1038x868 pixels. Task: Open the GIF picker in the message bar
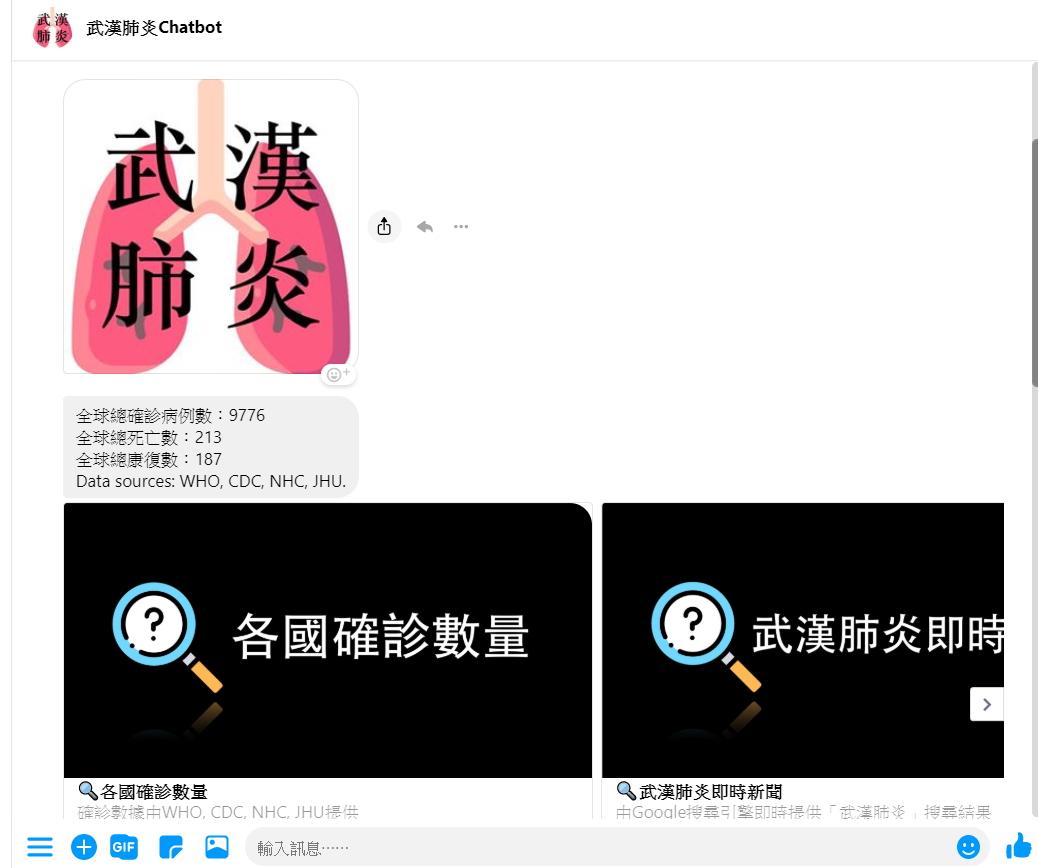pos(124,847)
